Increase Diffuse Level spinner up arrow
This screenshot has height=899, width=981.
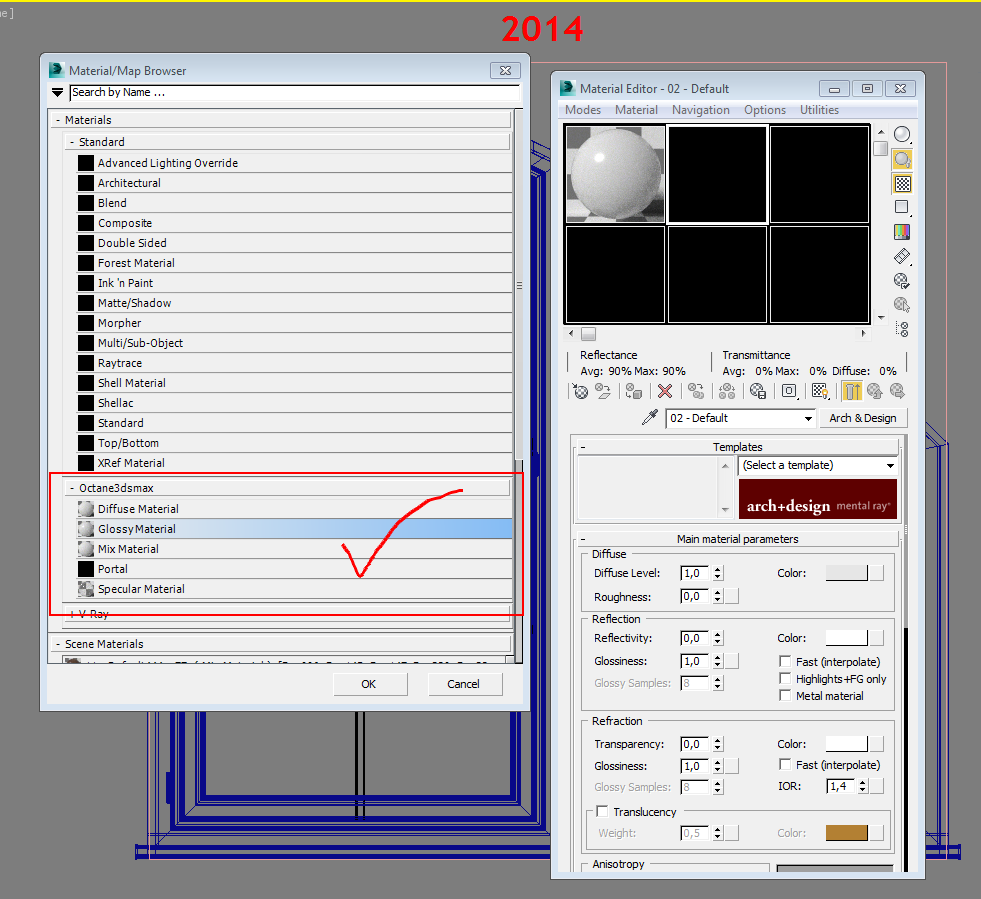coord(718,569)
